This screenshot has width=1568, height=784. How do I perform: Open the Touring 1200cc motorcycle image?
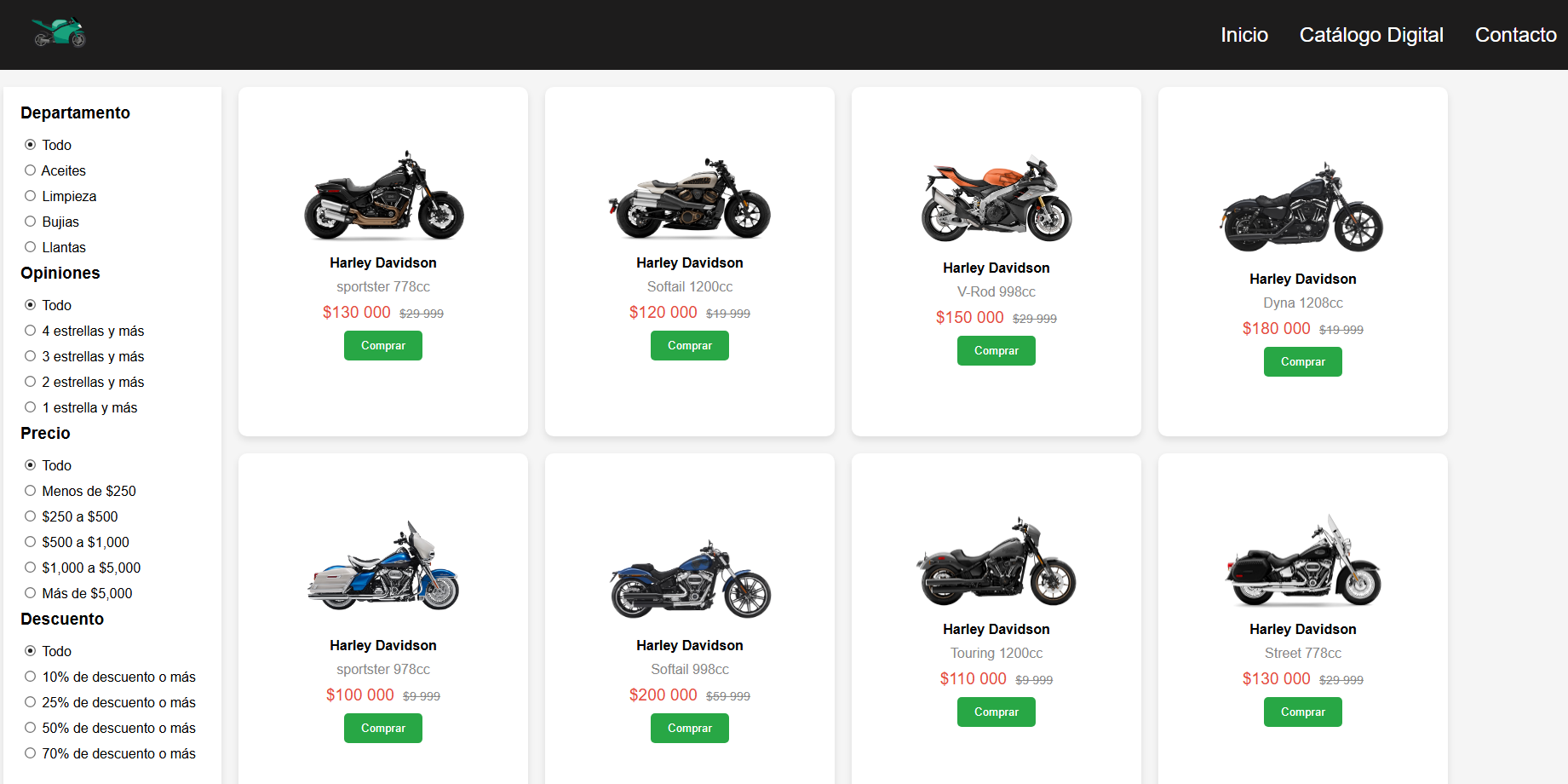997,562
